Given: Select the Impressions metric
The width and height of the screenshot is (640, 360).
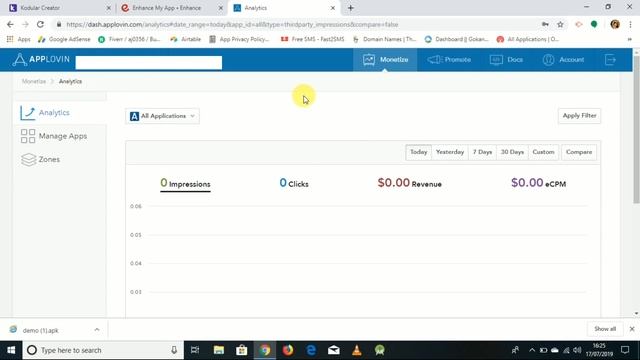Looking at the screenshot, I should point(185,183).
